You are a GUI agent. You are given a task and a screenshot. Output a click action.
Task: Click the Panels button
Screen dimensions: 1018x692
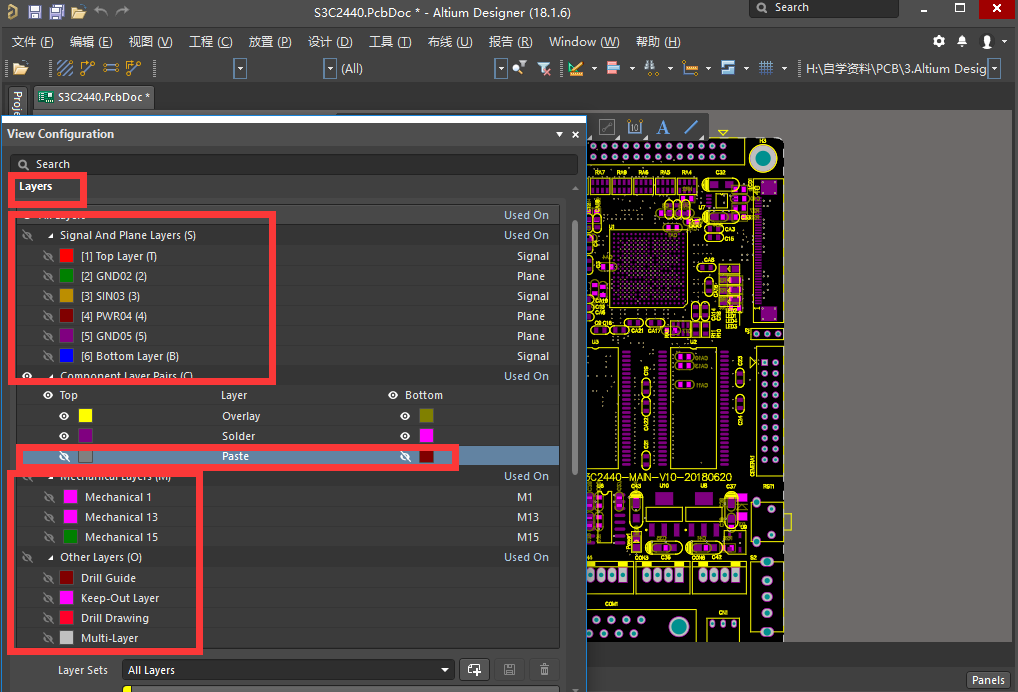(x=988, y=680)
